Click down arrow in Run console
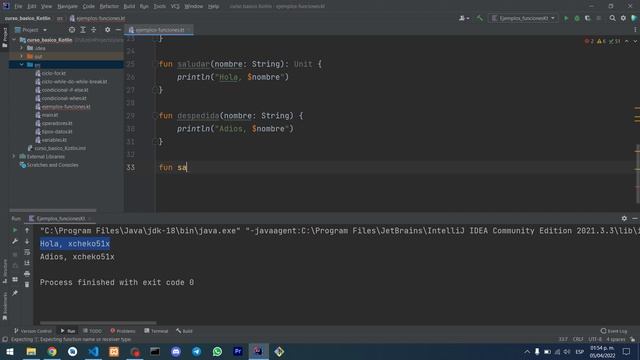The height and width of the screenshot is (360, 640). point(27,242)
